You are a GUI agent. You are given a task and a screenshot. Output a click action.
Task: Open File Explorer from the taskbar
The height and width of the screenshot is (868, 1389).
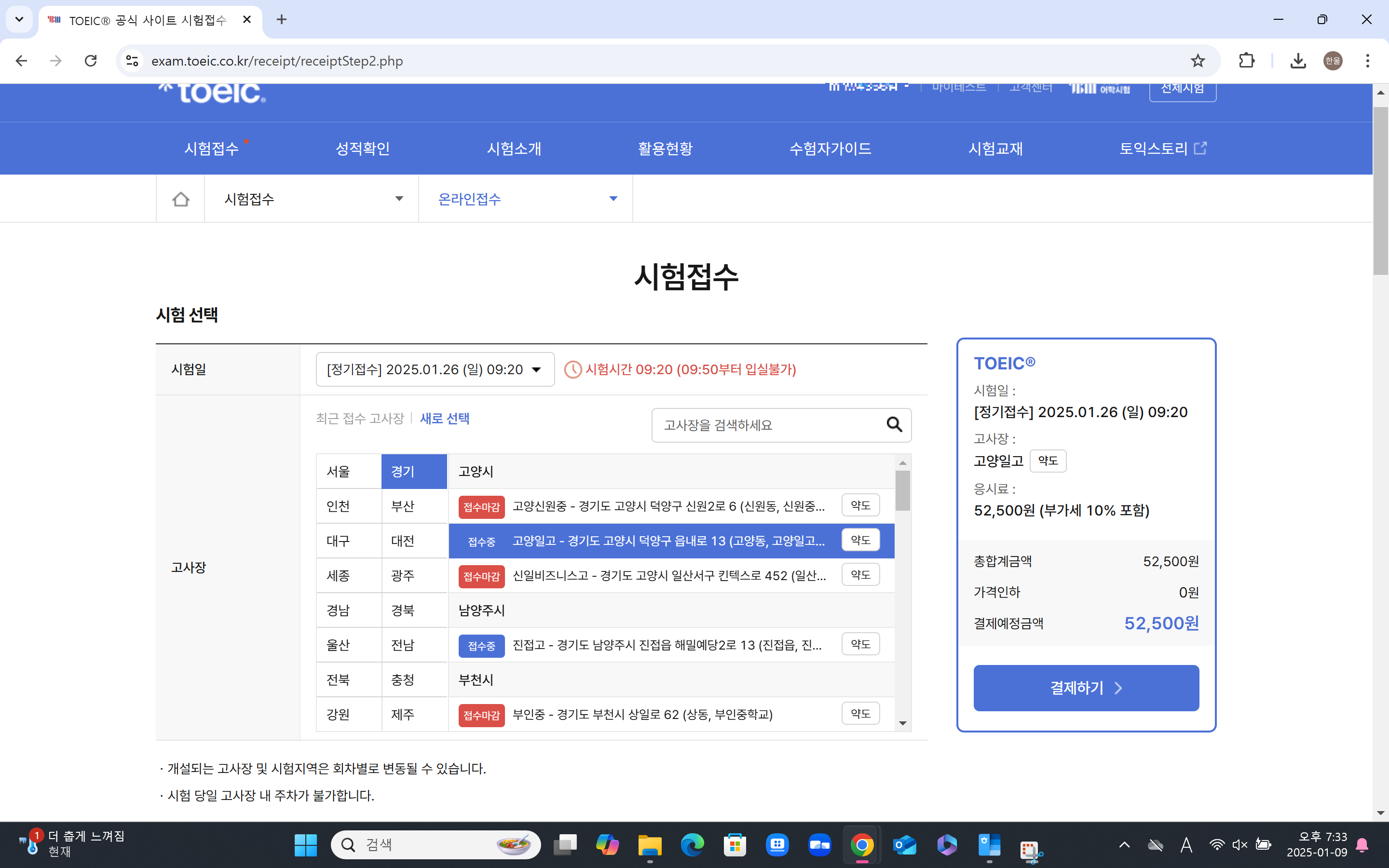click(x=649, y=844)
